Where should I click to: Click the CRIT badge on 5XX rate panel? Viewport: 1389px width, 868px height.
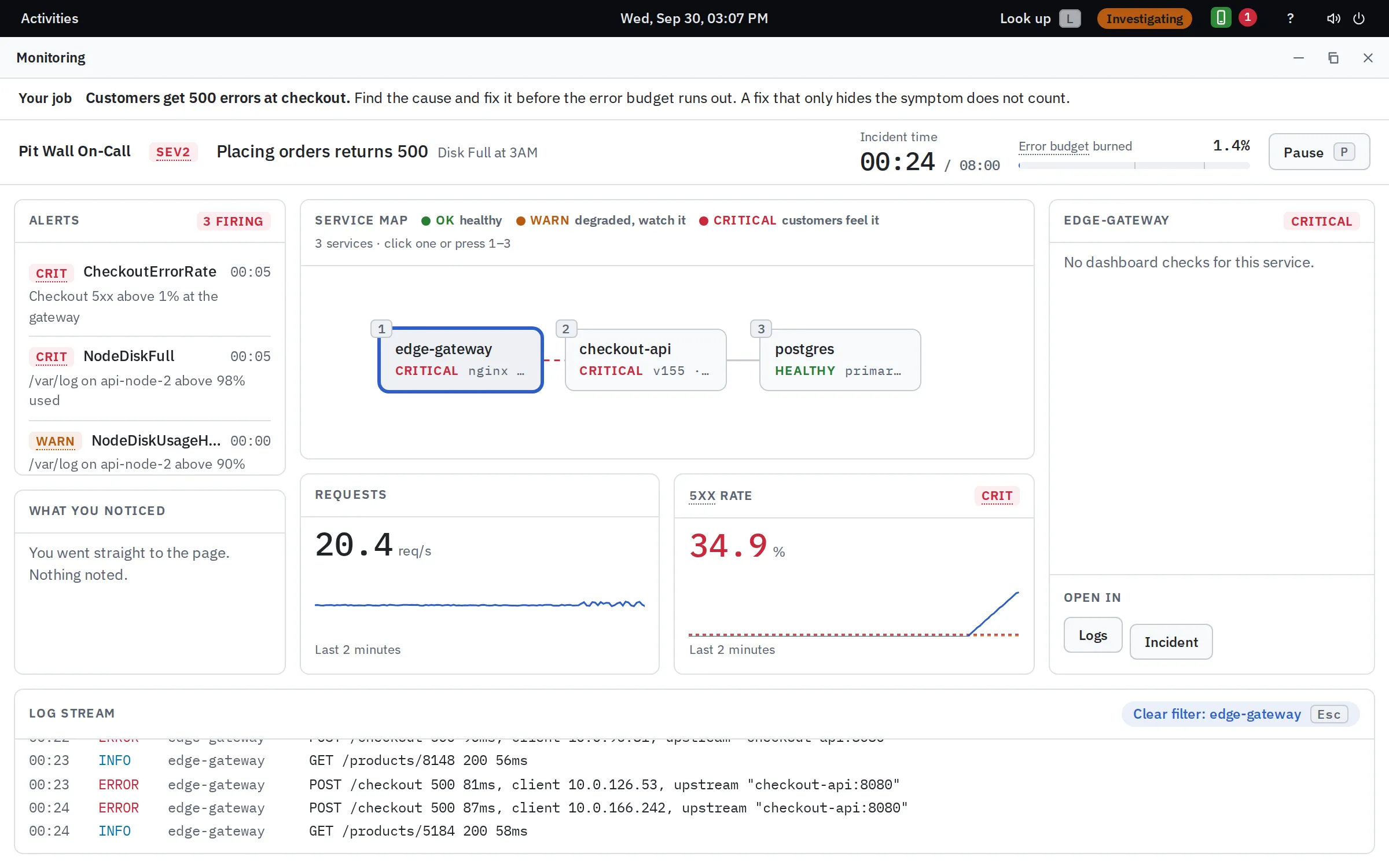pyautogui.click(x=997, y=495)
